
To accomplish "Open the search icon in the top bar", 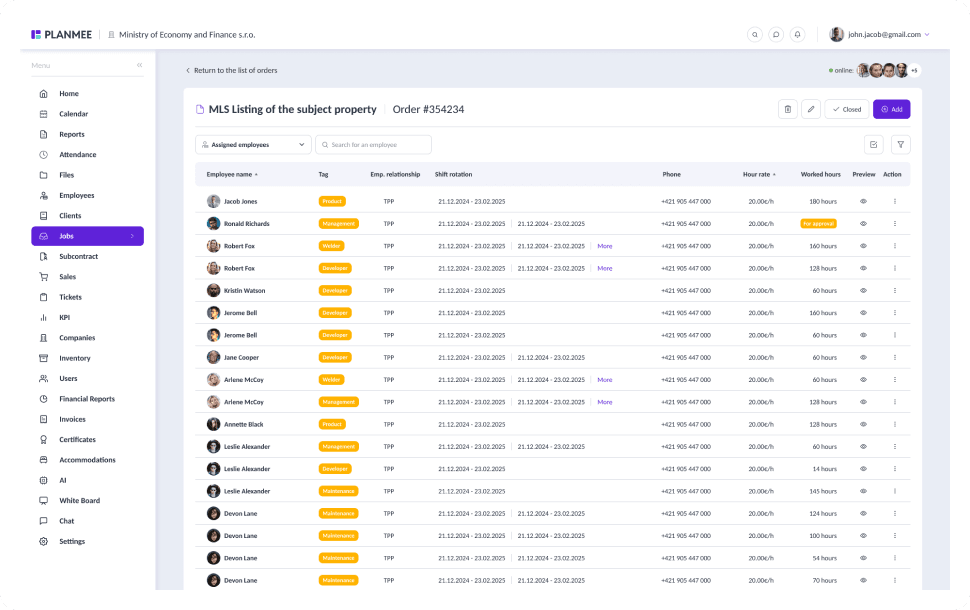I will (x=755, y=35).
